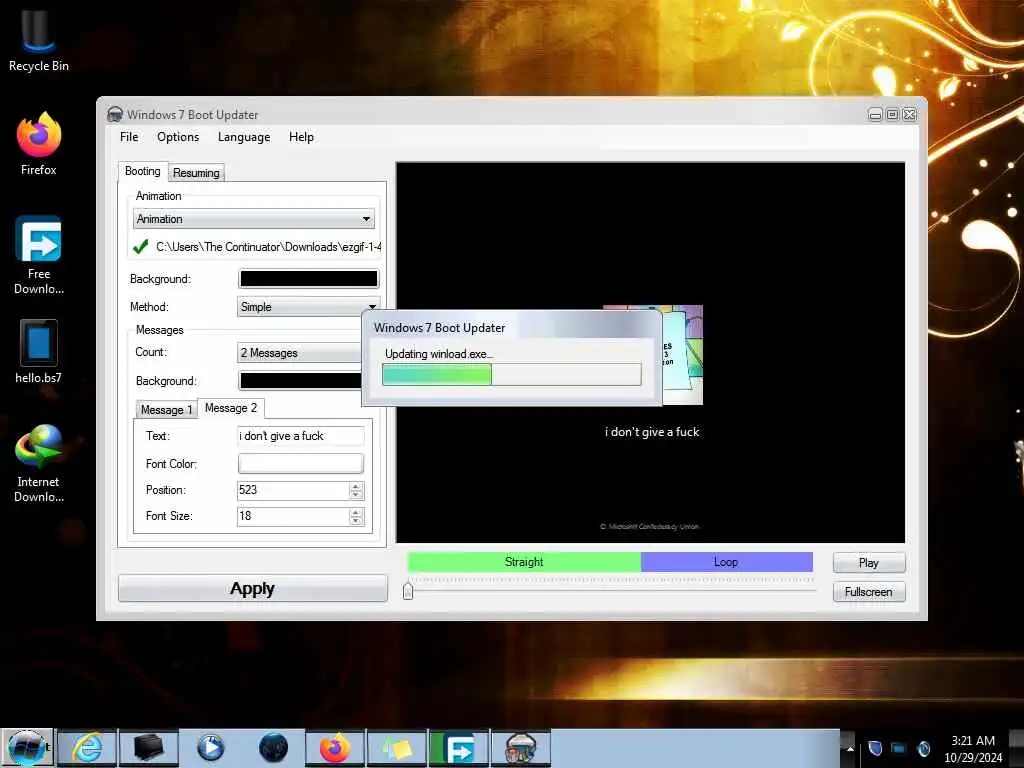The width and height of the screenshot is (1024, 768).
Task: Click the dark round globe taskbar icon
Action: pyautogui.click(x=273, y=748)
